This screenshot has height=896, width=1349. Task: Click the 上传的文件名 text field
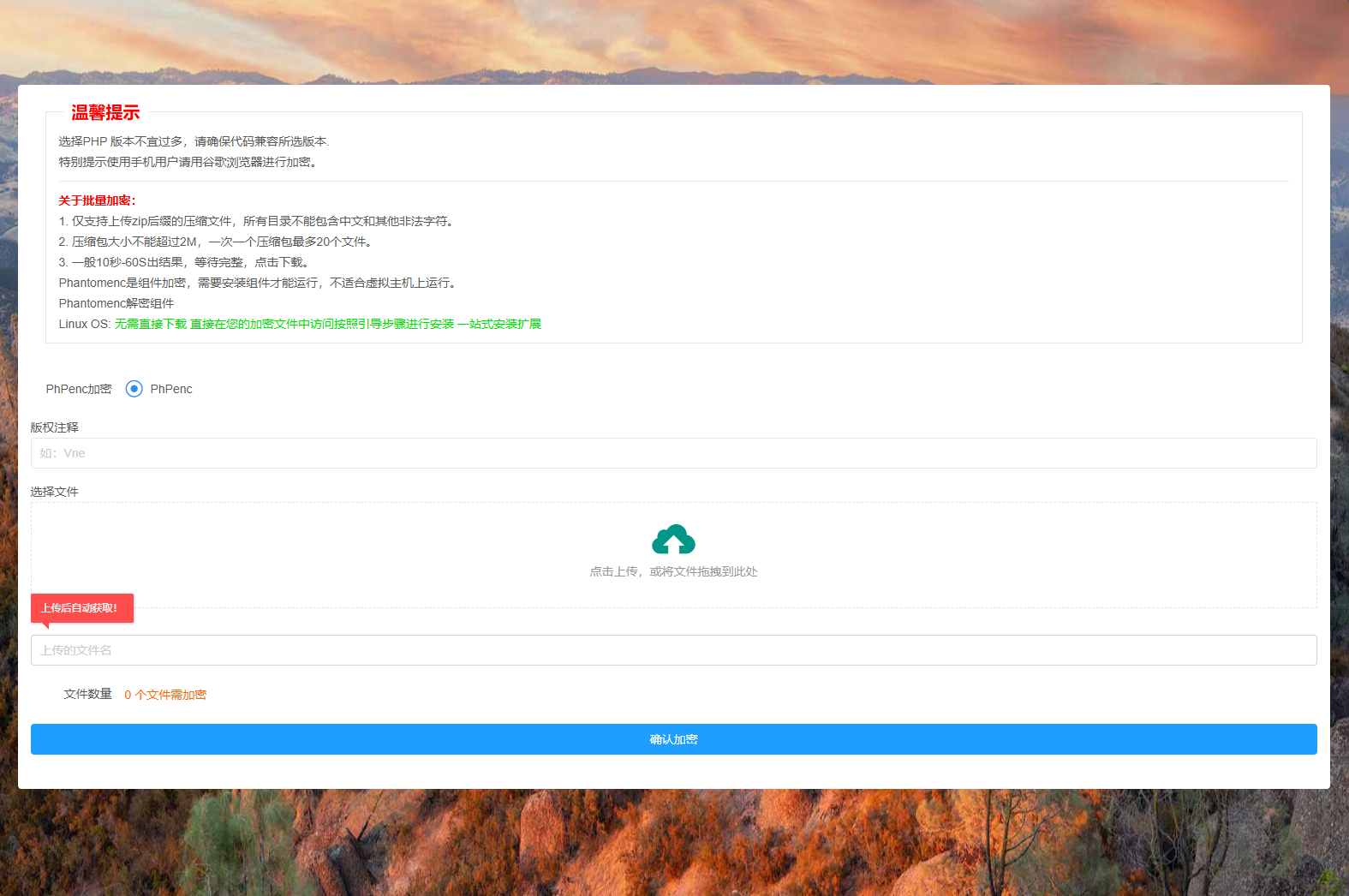coord(673,650)
